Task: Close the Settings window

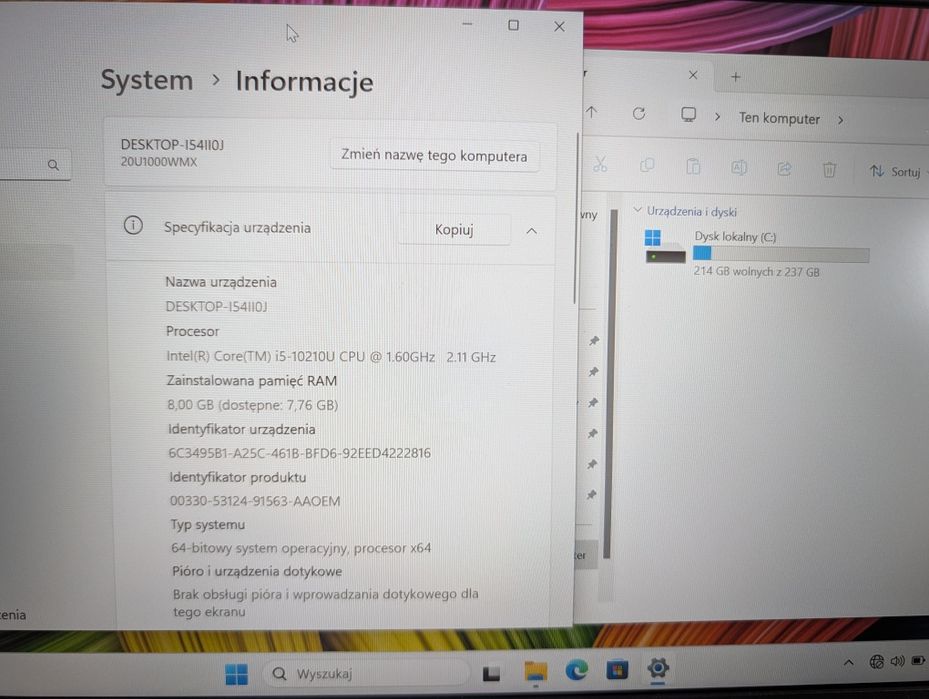Action: (559, 27)
